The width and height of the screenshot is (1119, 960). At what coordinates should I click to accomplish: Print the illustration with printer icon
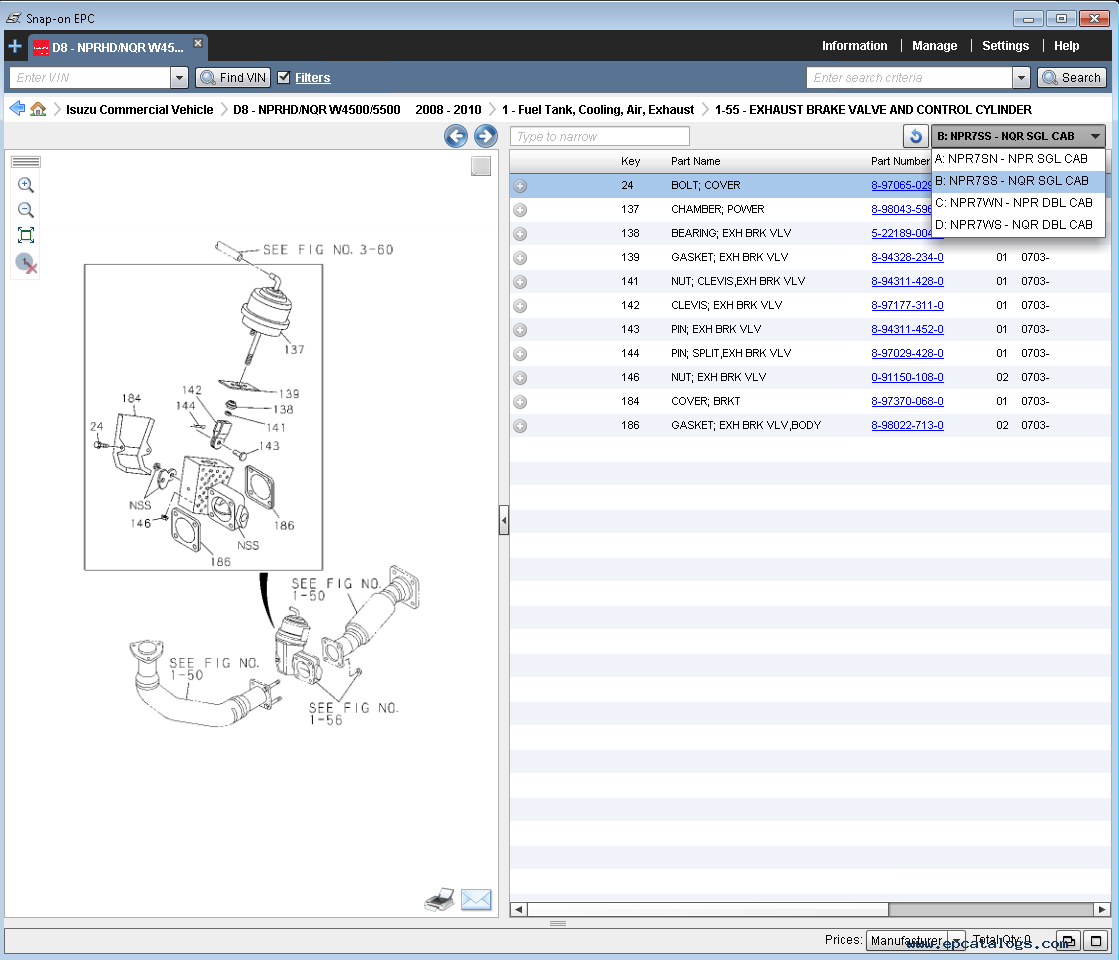[440, 899]
